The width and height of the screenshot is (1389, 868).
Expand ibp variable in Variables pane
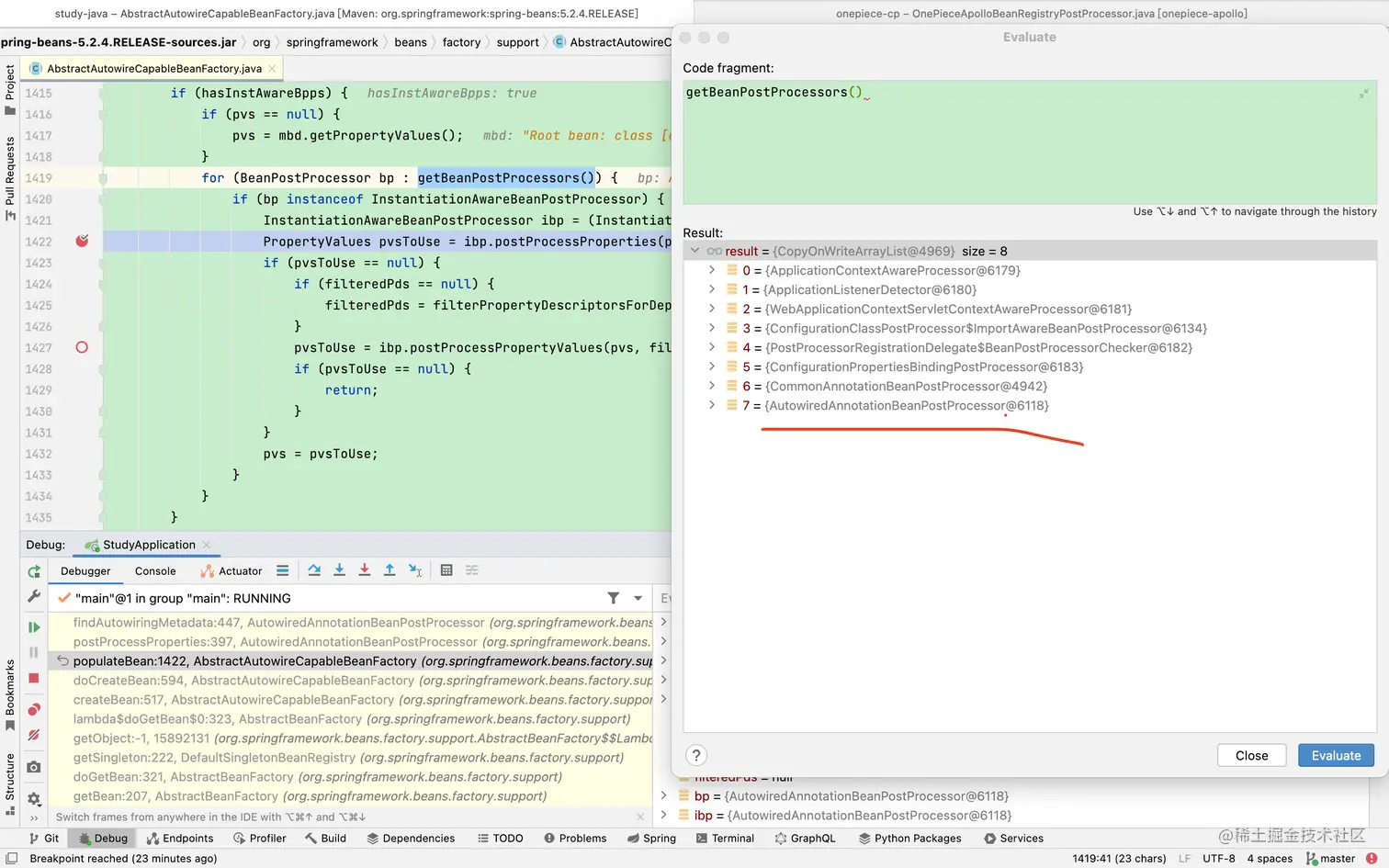pos(663,815)
